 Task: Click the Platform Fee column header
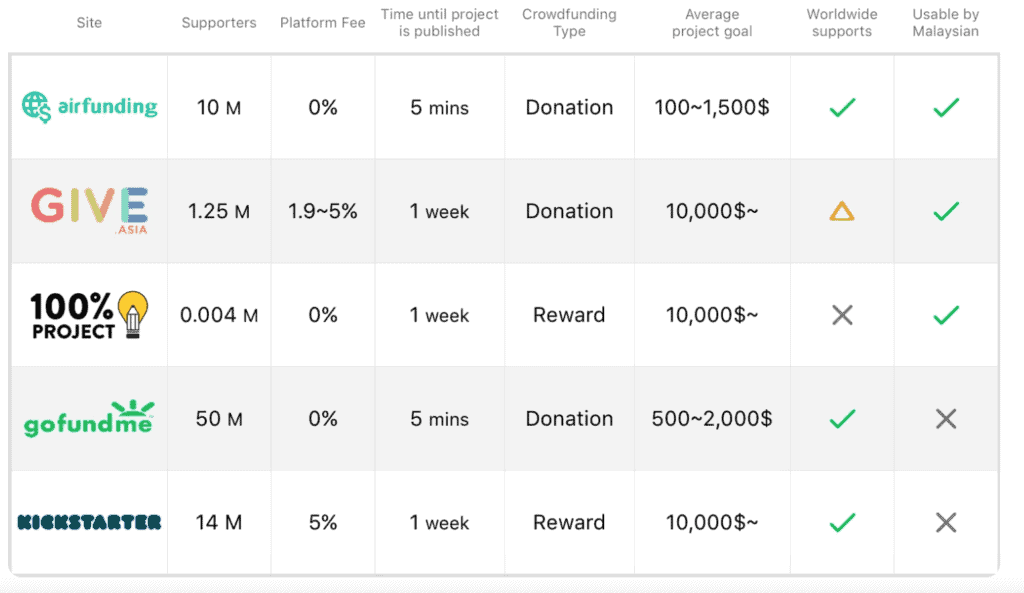[323, 23]
